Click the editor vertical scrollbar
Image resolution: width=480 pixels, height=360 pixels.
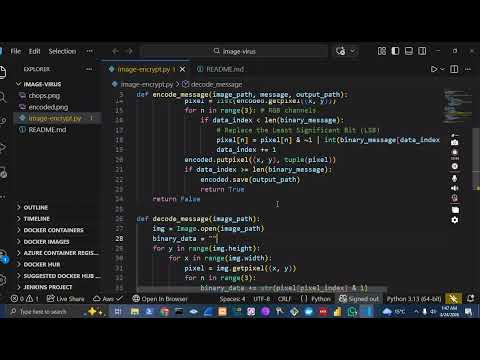[476, 159]
